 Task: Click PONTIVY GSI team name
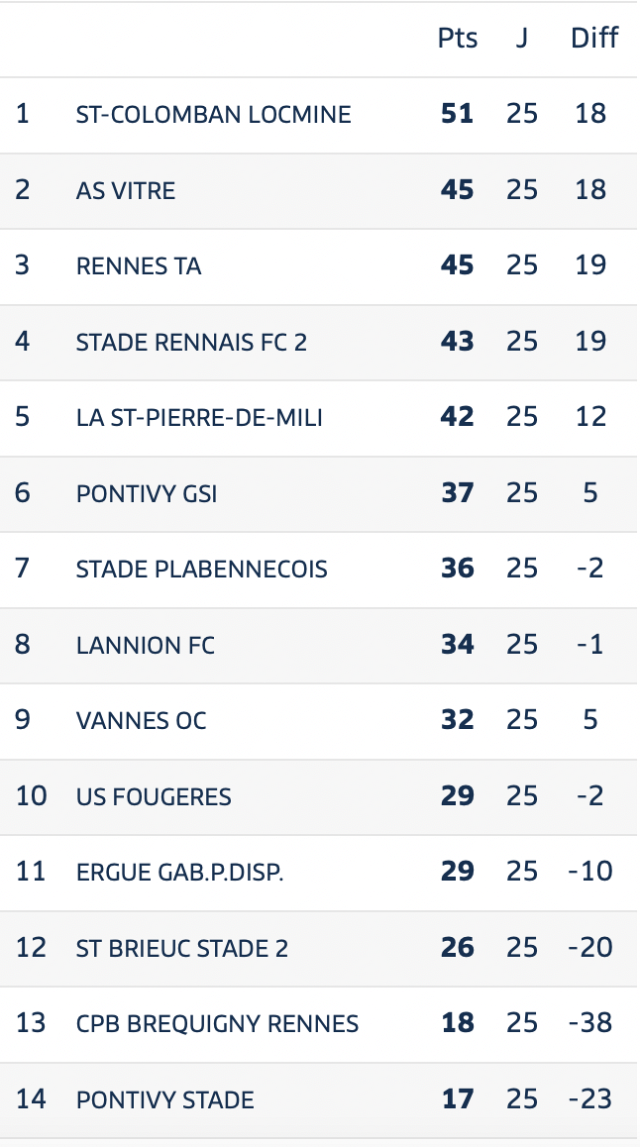(146, 494)
